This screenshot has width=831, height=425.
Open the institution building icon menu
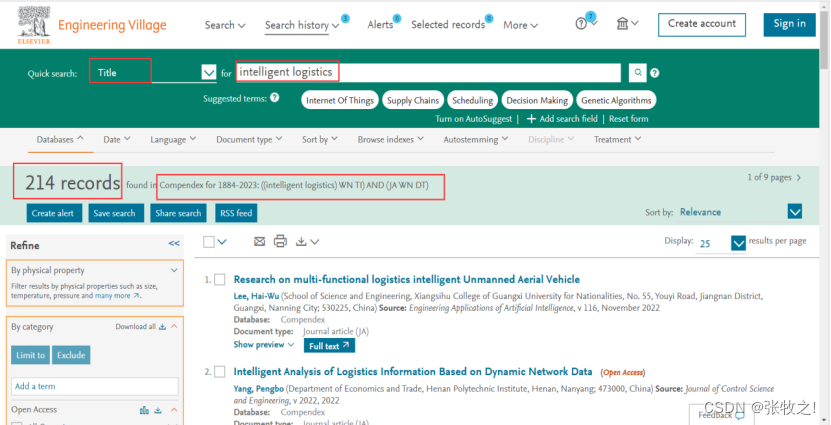click(x=623, y=24)
